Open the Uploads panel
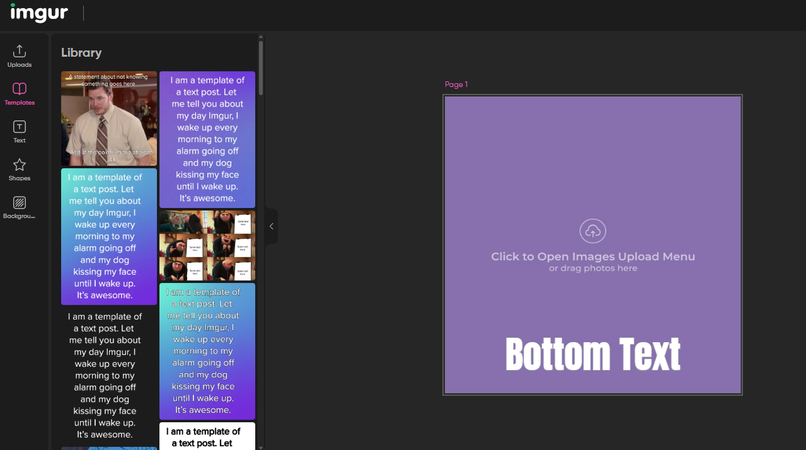Viewport: 806px width, 450px height. (x=20, y=56)
